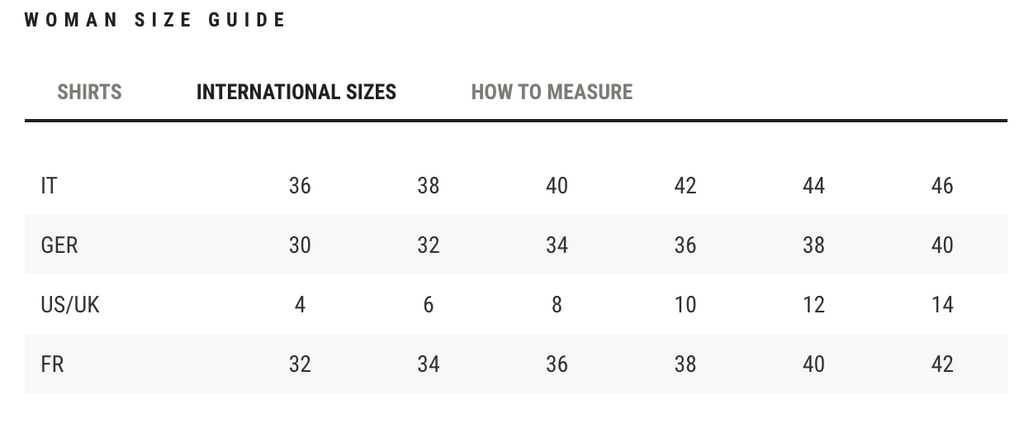
Task: Select US/UK size 10 cell
Action: click(x=685, y=305)
